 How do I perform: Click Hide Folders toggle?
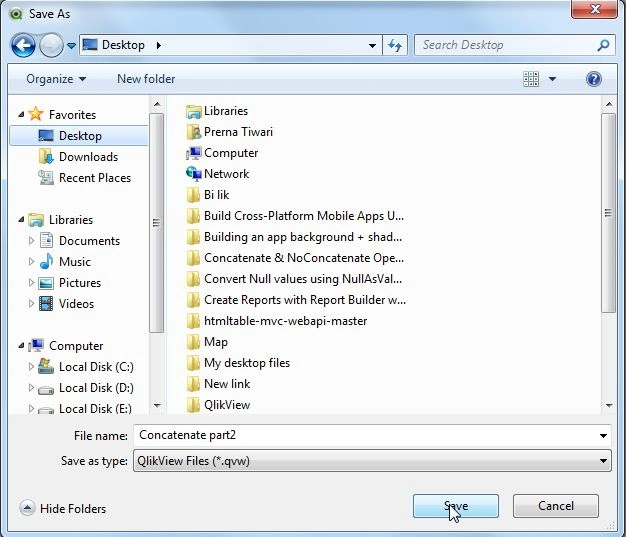(63, 509)
